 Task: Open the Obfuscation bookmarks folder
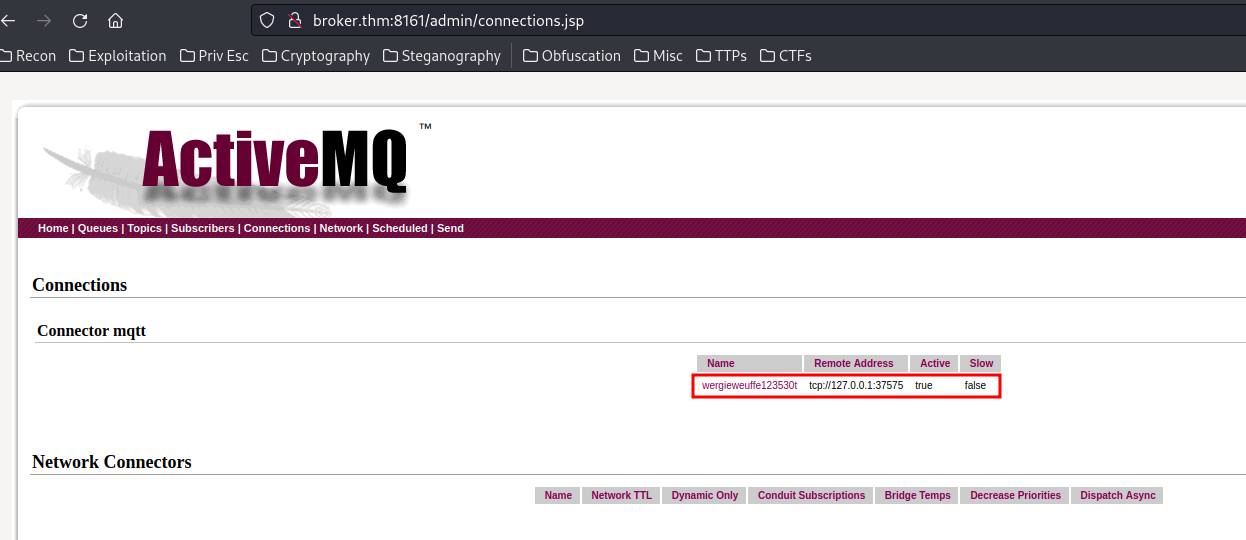[572, 56]
